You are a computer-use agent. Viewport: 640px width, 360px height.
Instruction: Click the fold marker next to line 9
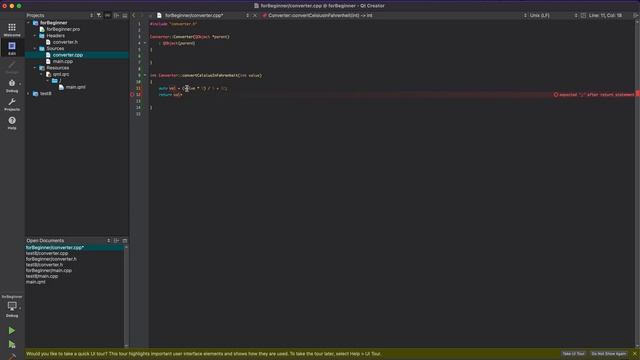coord(145,75)
